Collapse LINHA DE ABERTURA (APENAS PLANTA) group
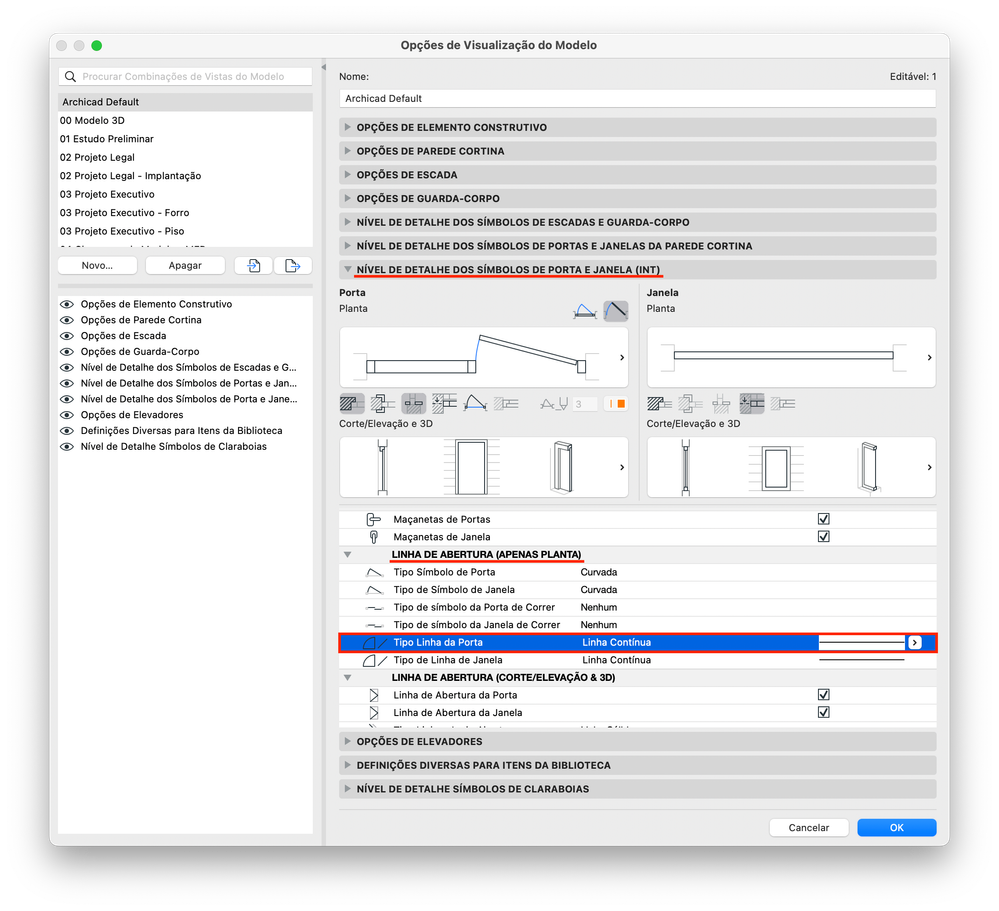This screenshot has width=999, height=911. click(347, 554)
